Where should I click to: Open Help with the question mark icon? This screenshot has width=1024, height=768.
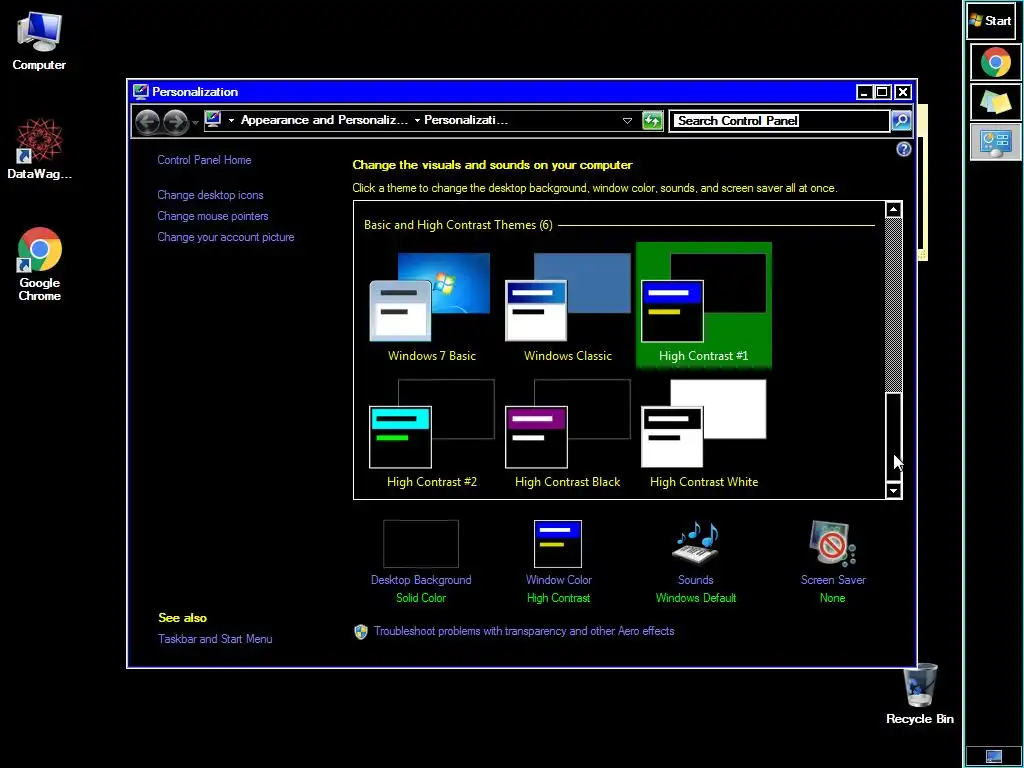(x=903, y=150)
